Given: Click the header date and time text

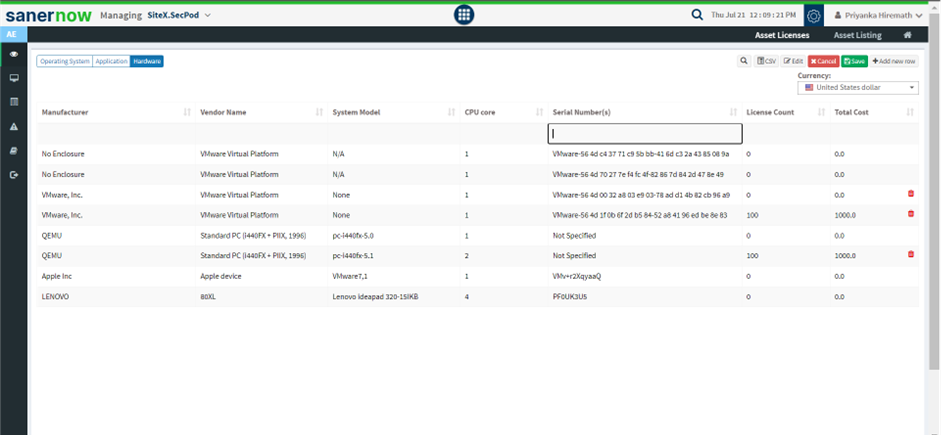Looking at the screenshot, I should (x=753, y=16).
